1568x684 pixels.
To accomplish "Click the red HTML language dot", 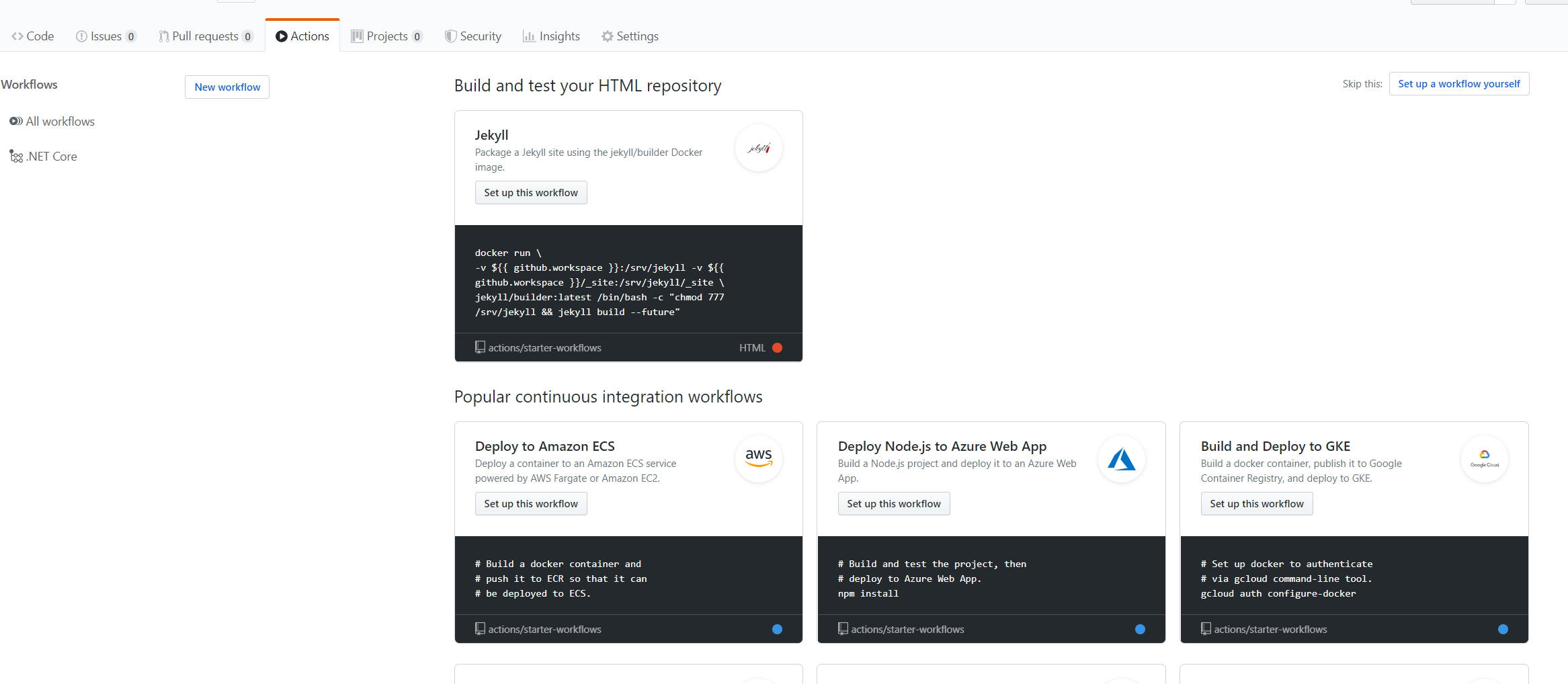I will point(777,347).
